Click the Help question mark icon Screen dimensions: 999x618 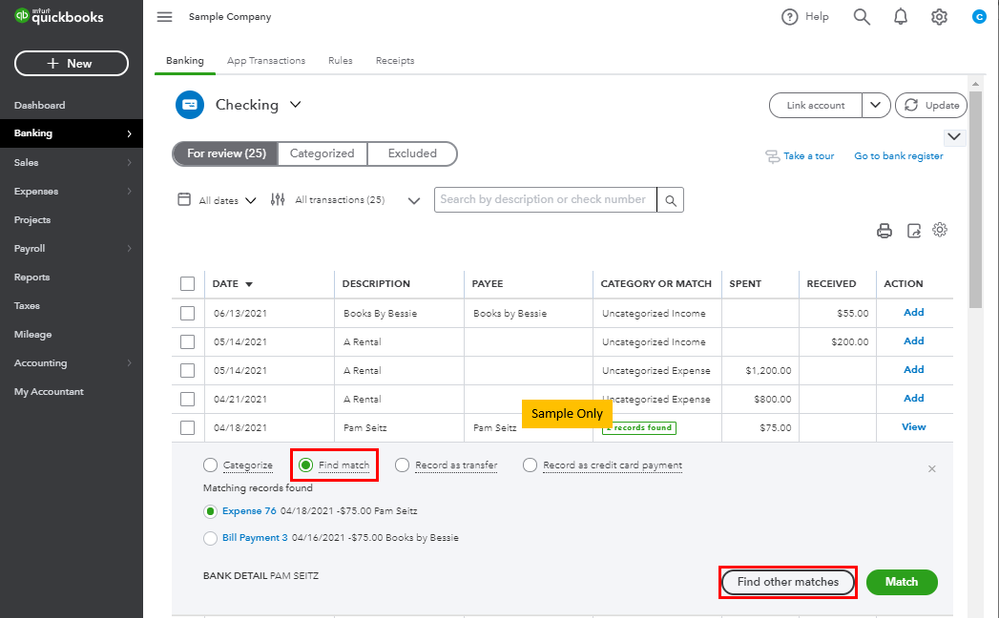790,17
